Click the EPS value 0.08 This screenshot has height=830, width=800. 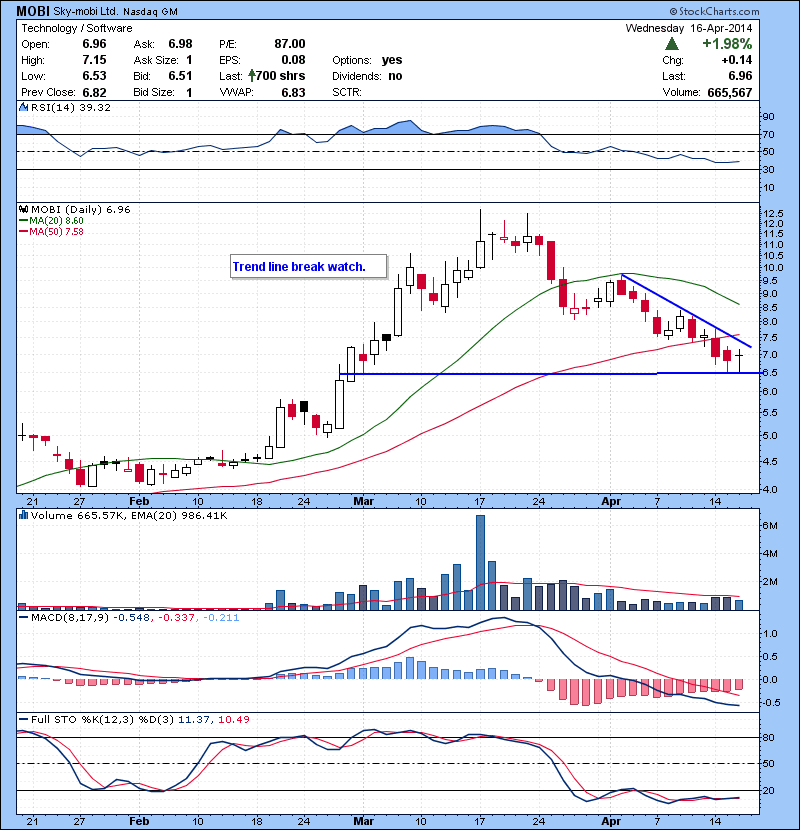click(293, 60)
